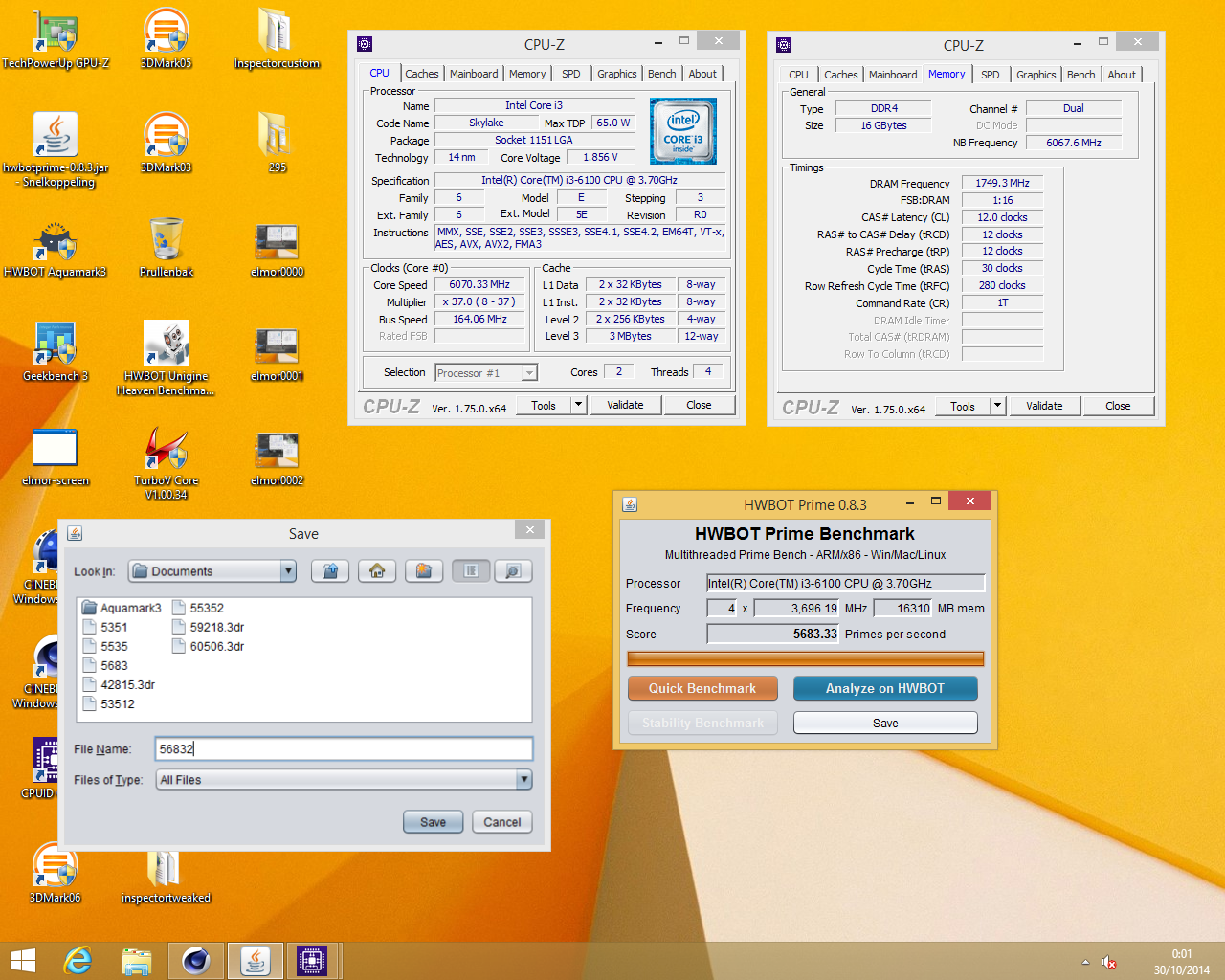Switch Save dialog to list view
This screenshot has height=980, width=1225.
471,571
